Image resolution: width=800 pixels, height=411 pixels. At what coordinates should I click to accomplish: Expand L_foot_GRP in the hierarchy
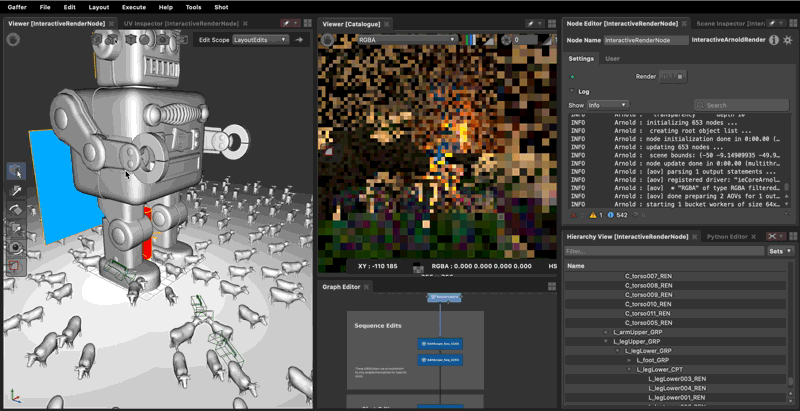pos(629,360)
